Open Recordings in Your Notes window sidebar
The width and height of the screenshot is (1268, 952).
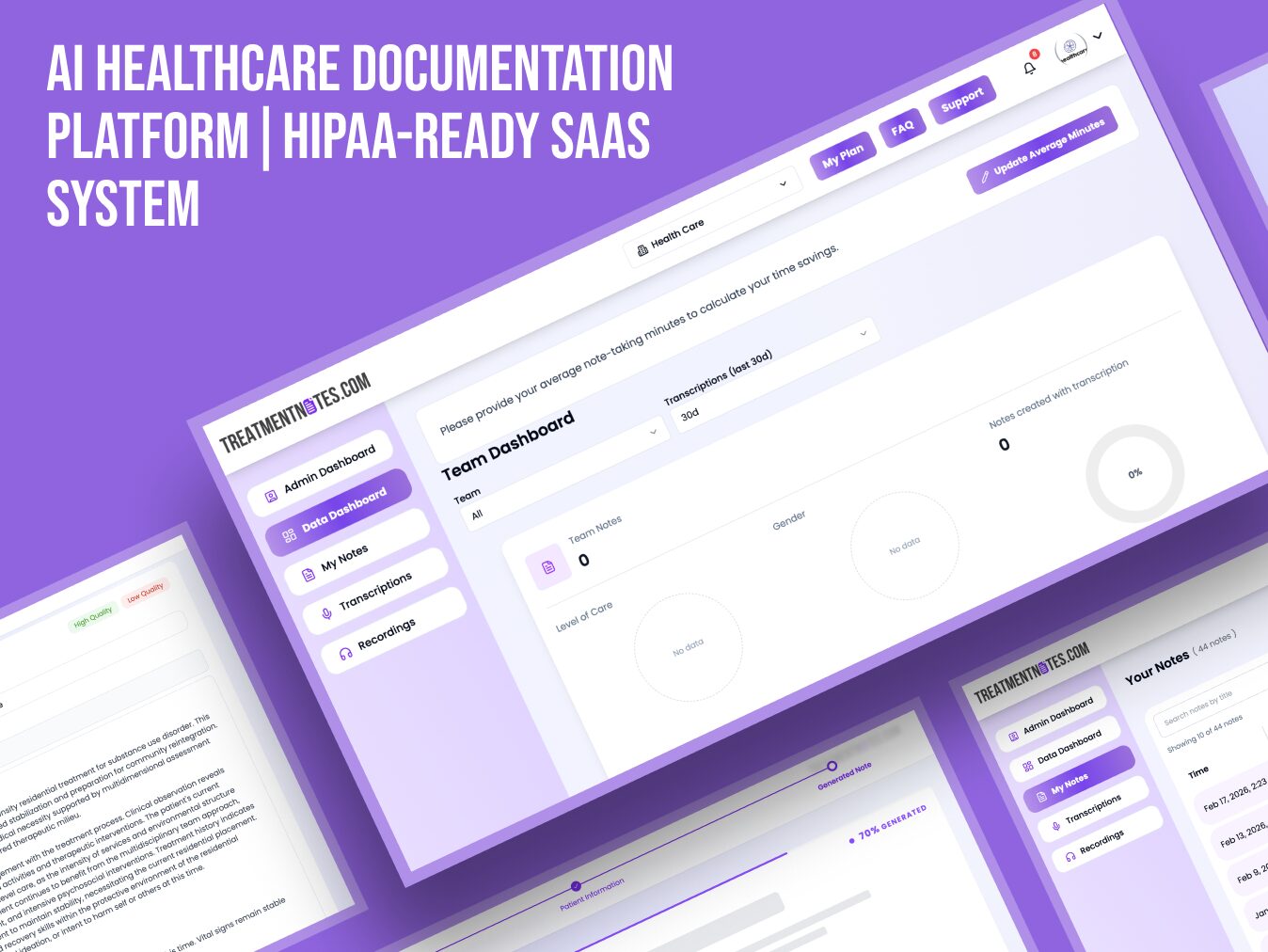click(x=1107, y=840)
